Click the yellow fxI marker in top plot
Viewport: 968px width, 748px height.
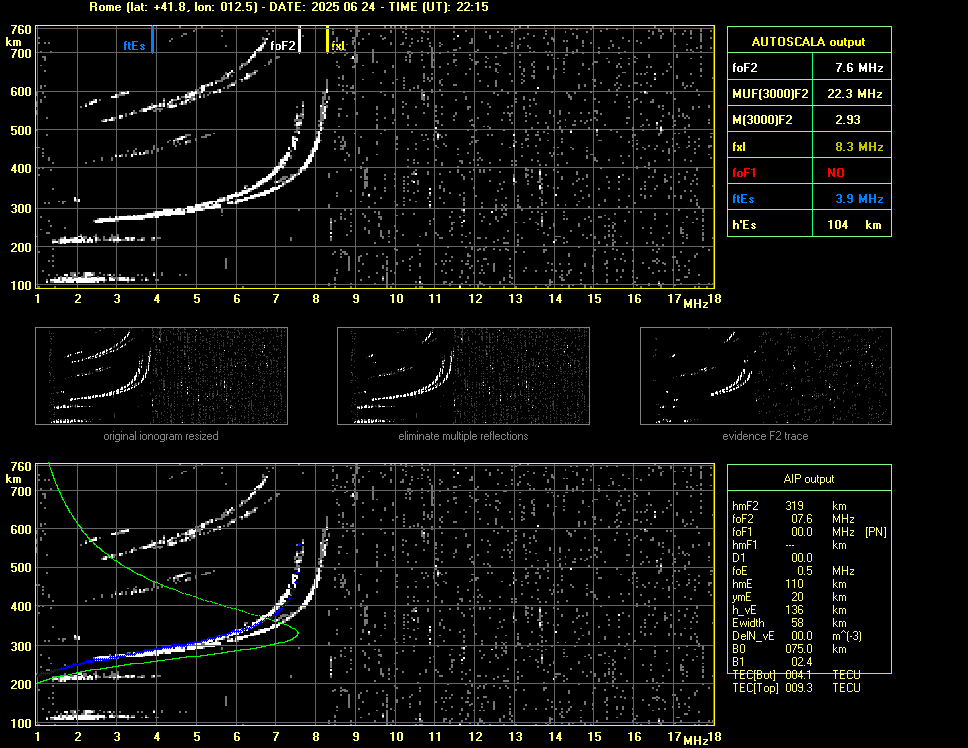coord(327,39)
